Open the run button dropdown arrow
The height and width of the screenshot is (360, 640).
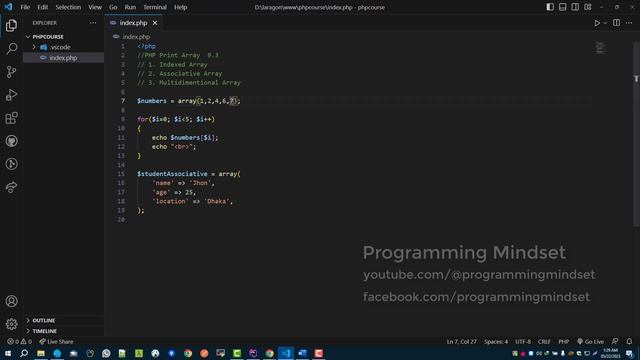pos(605,23)
